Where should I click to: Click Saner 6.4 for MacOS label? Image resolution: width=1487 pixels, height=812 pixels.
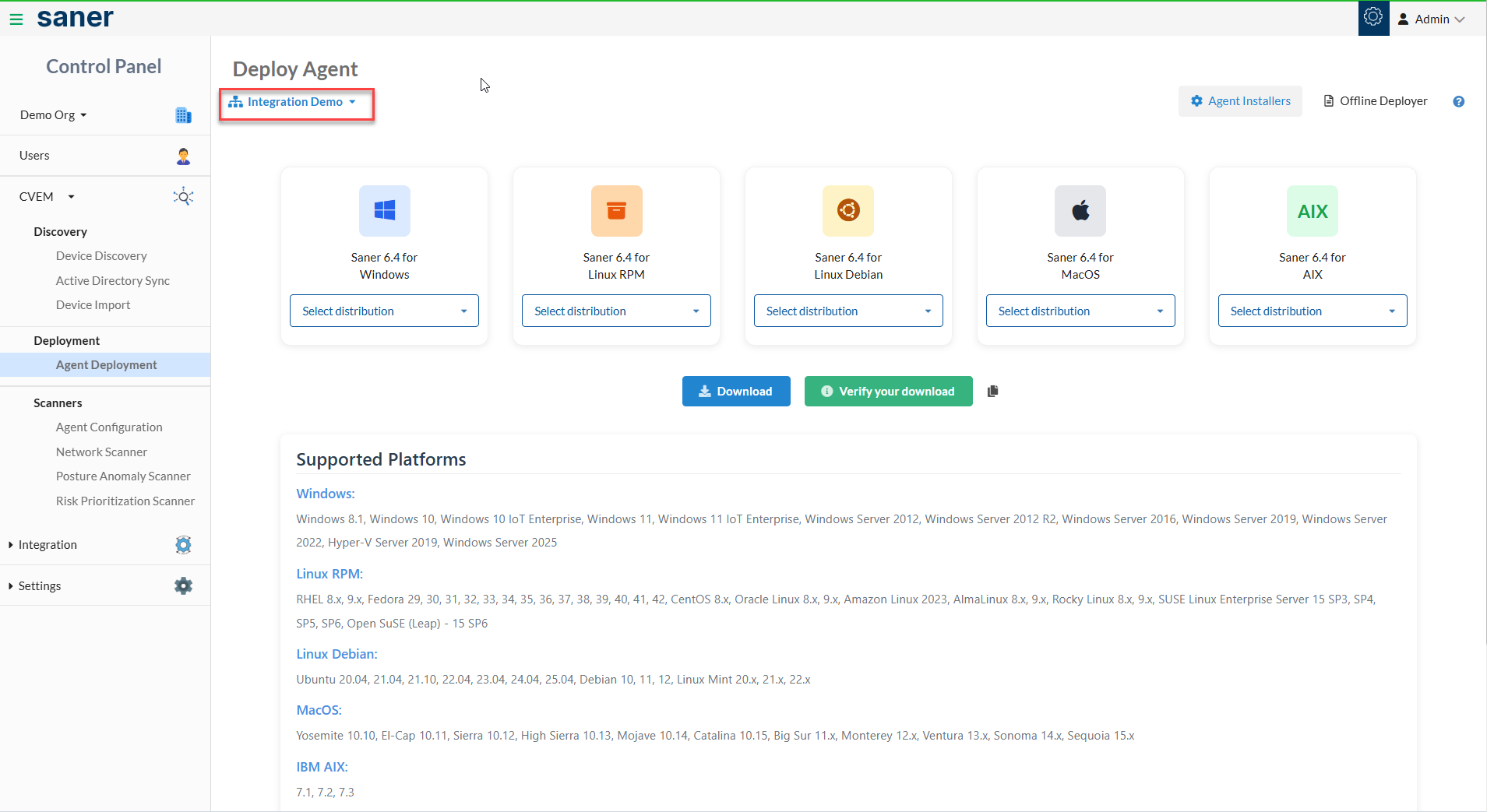coord(1080,266)
